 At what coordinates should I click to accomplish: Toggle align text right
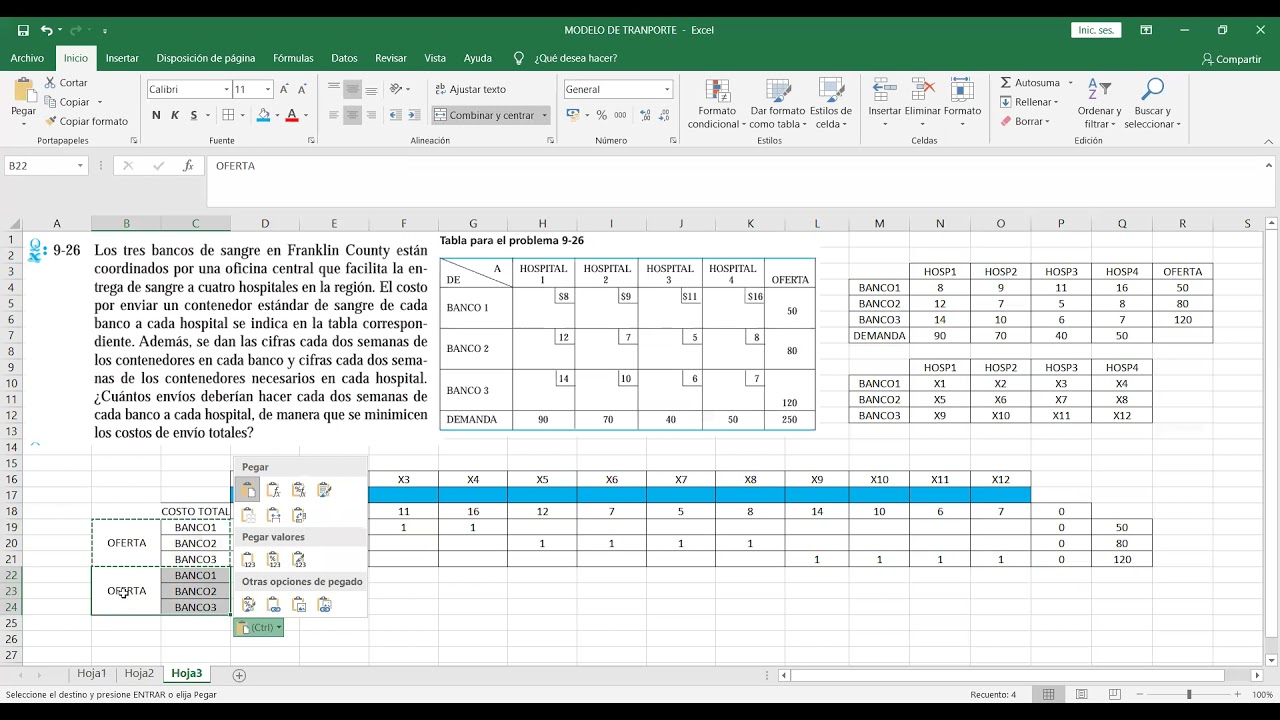pyautogui.click(x=372, y=115)
